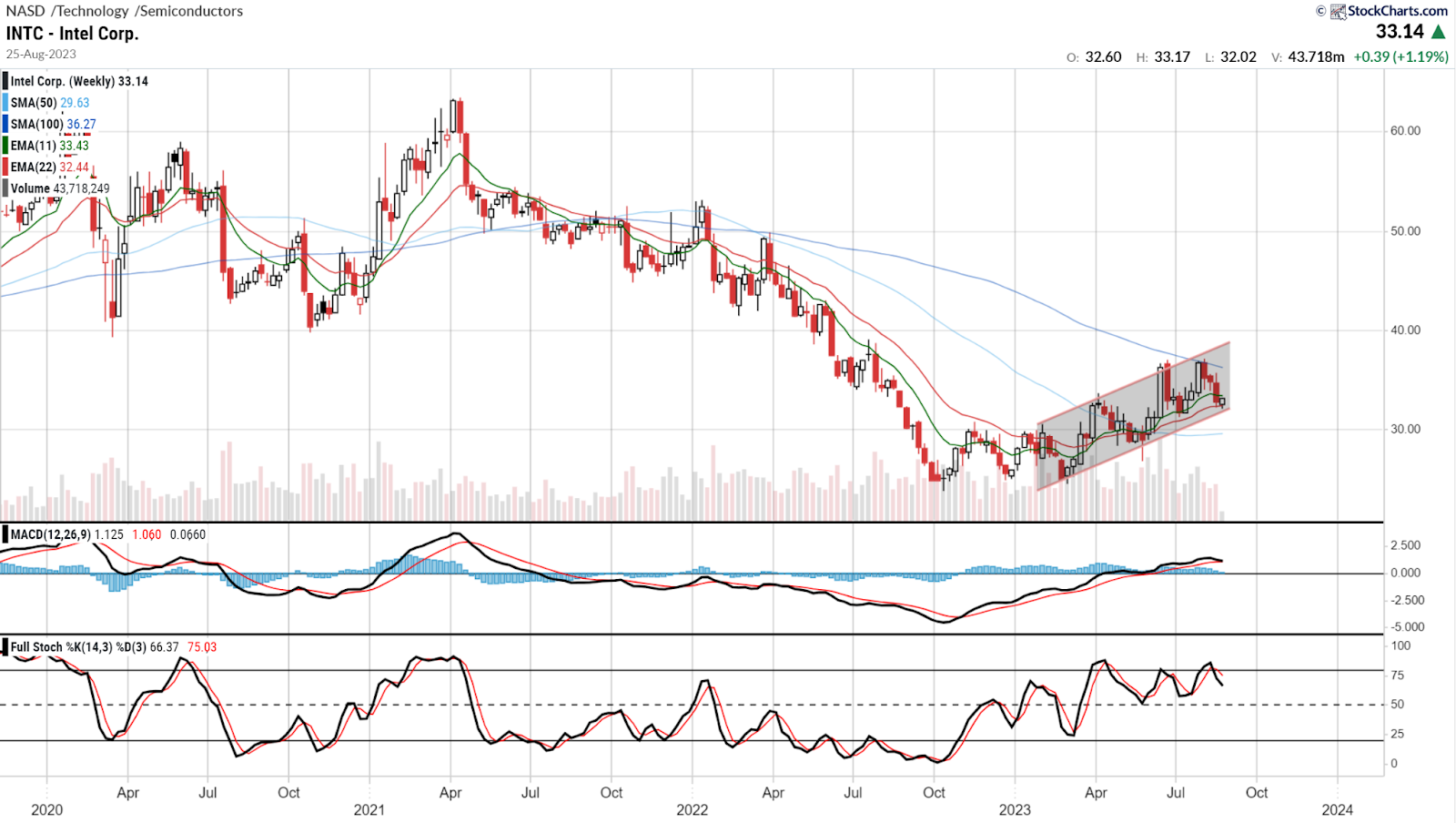Click the 40.00 price axis label
Image resolution: width=1456 pixels, height=823 pixels.
[1405, 330]
